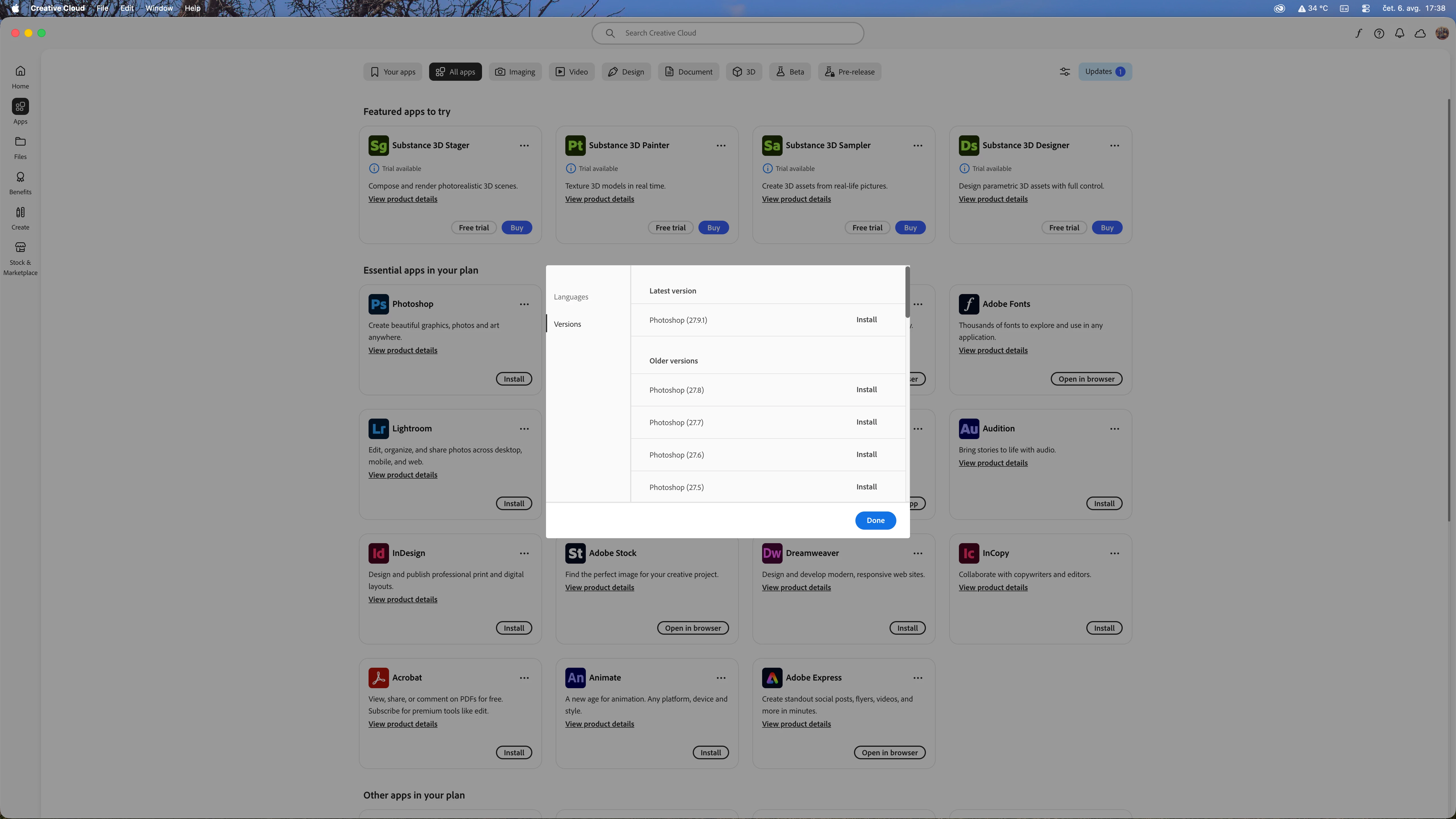This screenshot has height=819, width=1456.
Task: Install Photoshop (27.9.1) latest version
Action: (x=866, y=320)
